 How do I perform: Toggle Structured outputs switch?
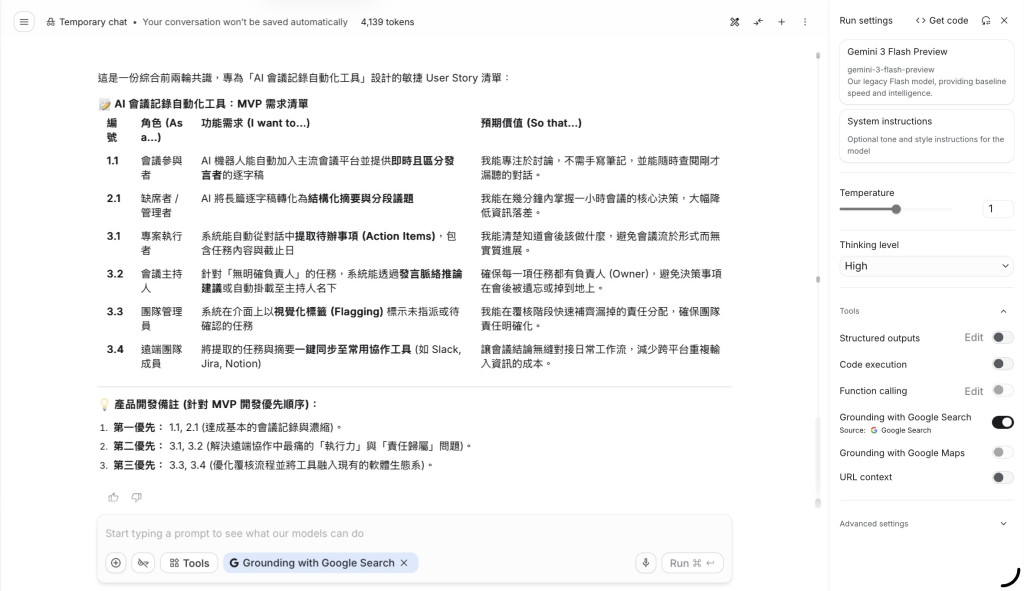pyautogui.click(x=1002, y=338)
